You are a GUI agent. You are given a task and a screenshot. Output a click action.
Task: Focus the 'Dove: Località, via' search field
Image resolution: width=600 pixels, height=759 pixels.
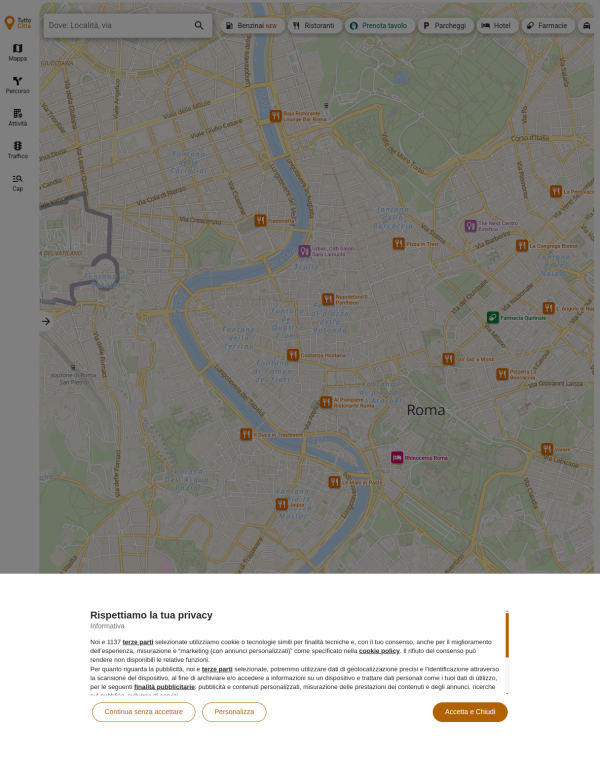point(118,25)
